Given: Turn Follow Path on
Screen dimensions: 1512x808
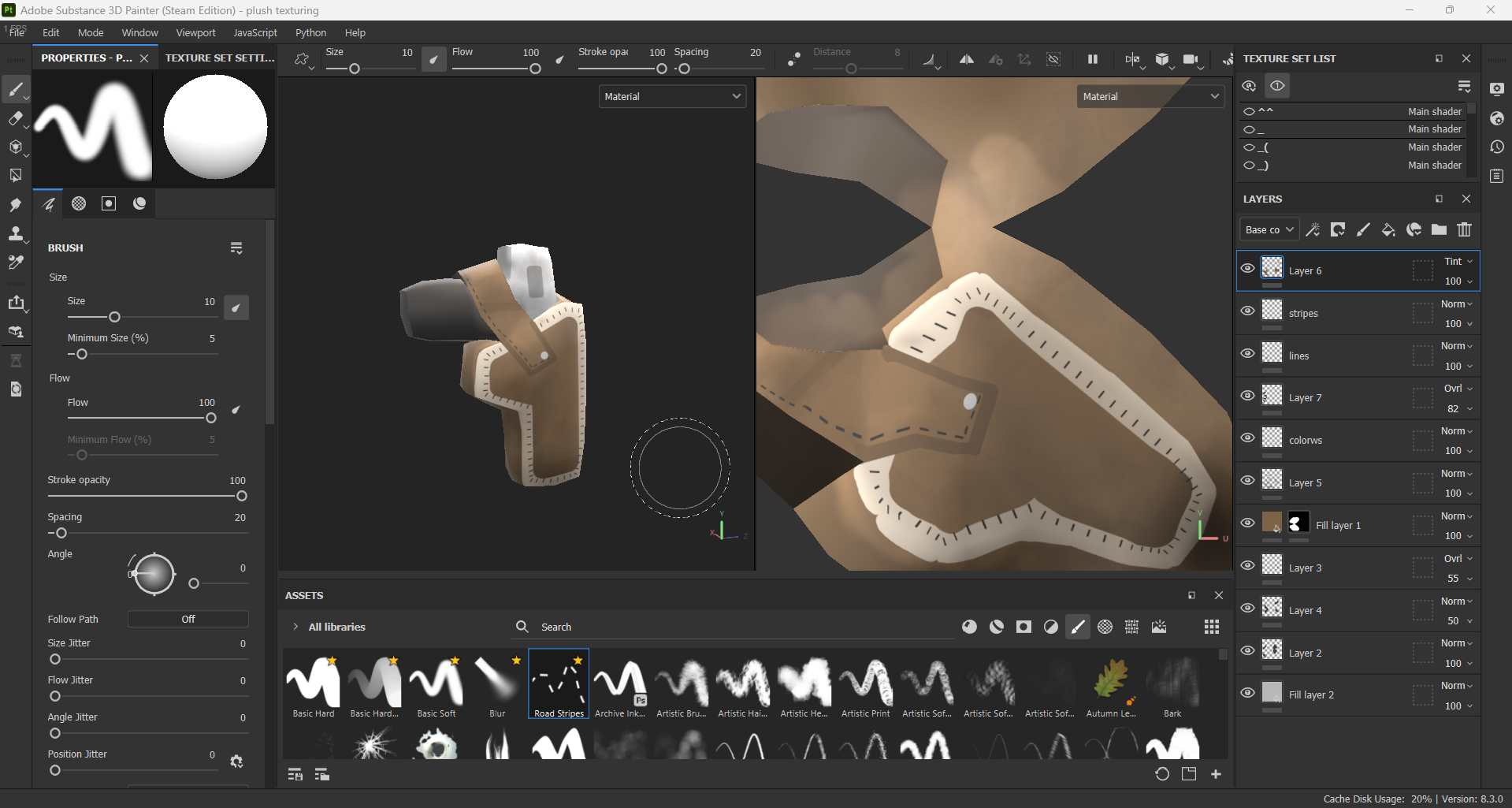Looking at the screenshot, I should [x=188, y=619].
